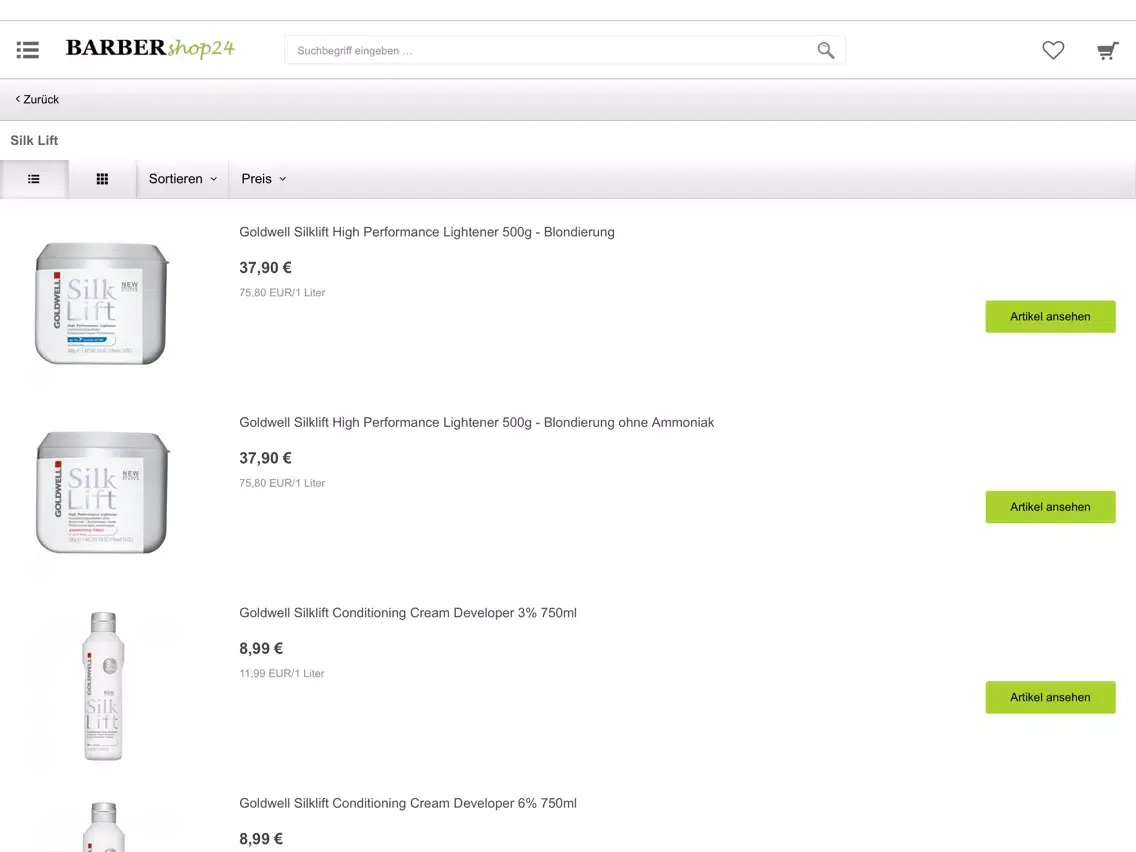
Task: Open Conditioning Cream Developer 6% 750ml title
Action: (408, 803)
